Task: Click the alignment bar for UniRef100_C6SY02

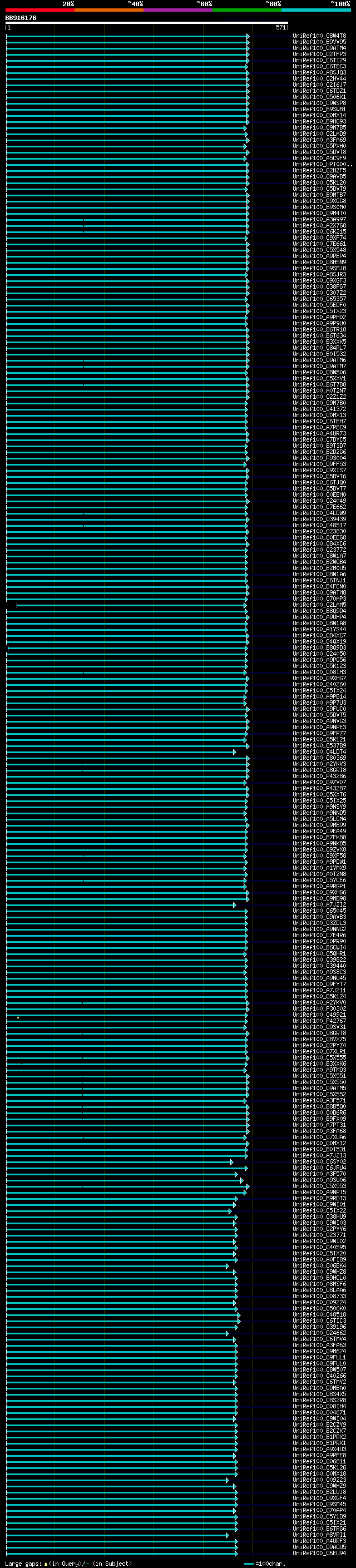Action: [x=119, y=1161]
